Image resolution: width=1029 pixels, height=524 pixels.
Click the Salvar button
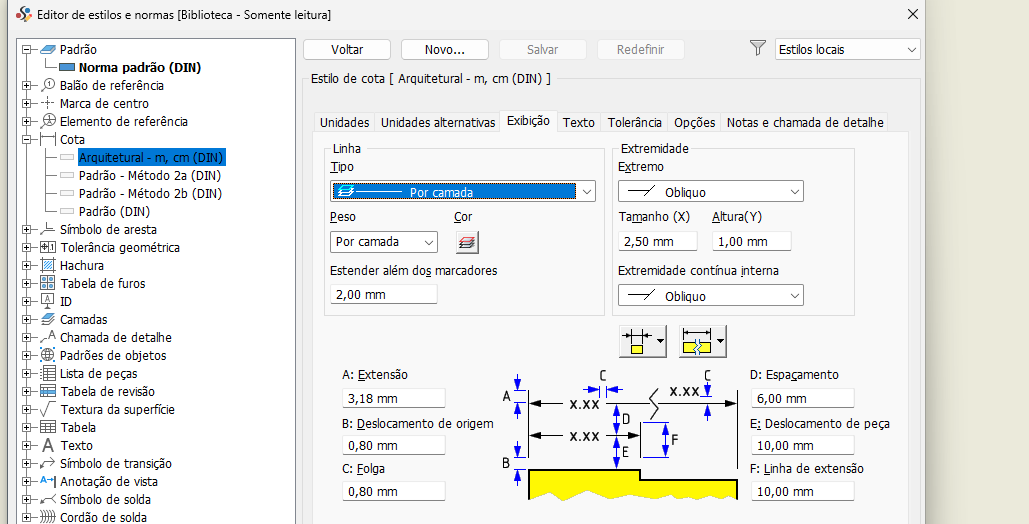tap(543, 49)
